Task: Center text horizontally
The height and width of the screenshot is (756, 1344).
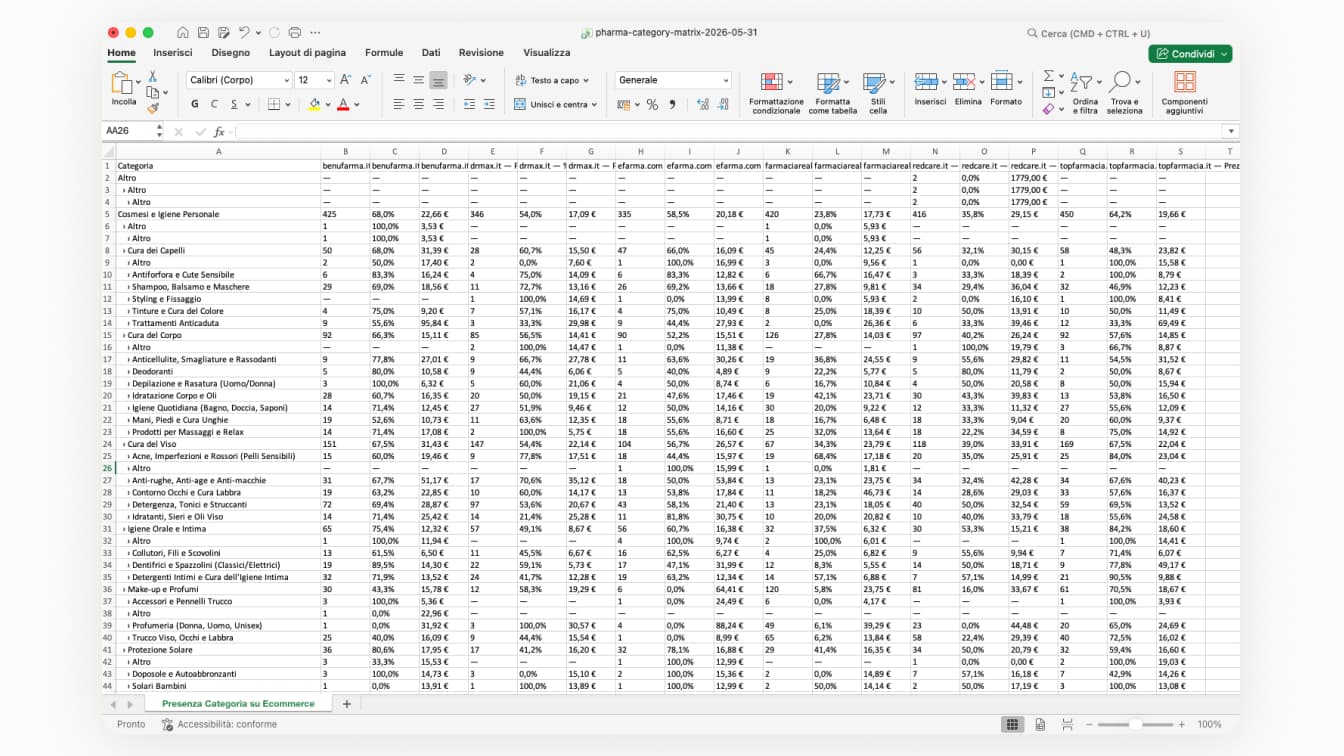Action: [418, 104]
